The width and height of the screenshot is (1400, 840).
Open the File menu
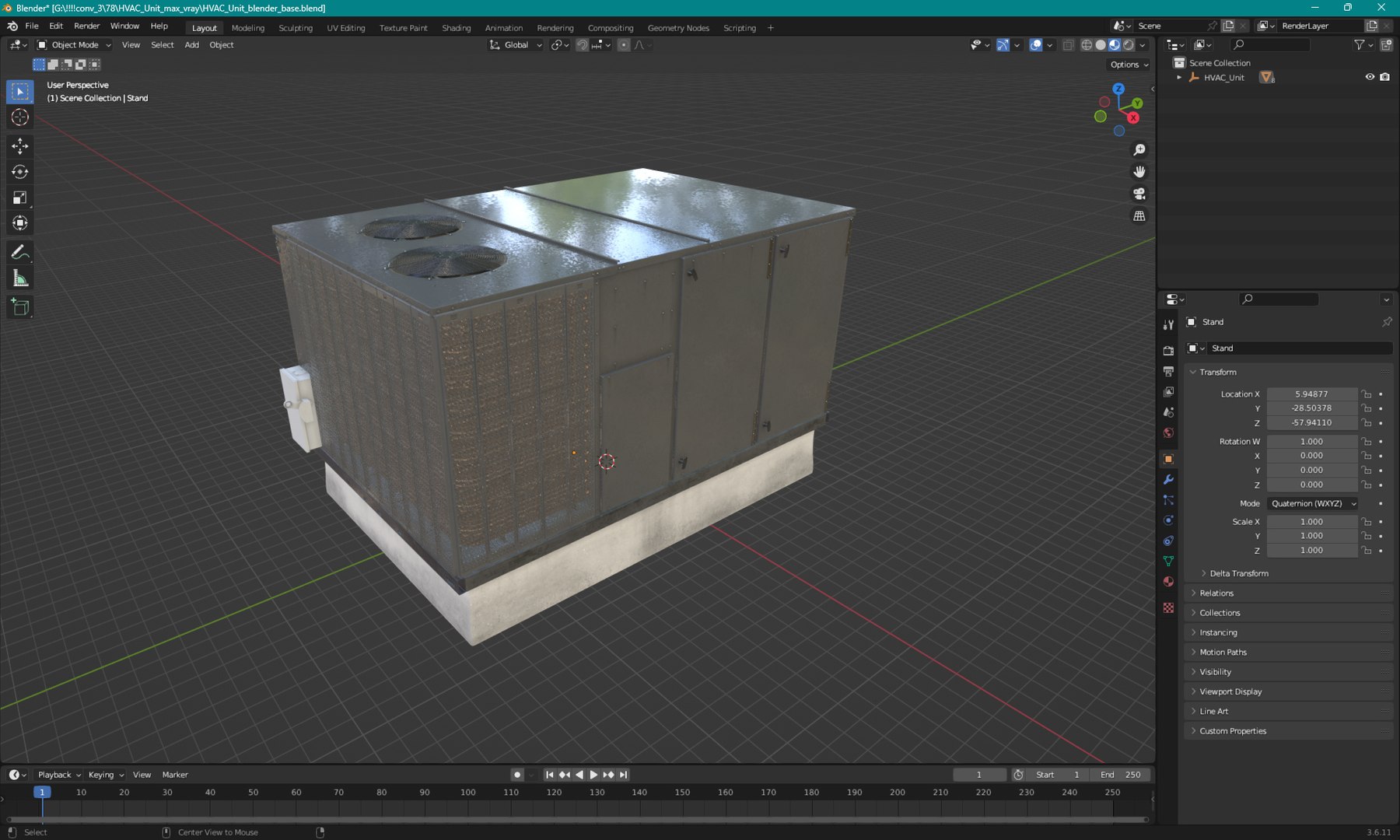[32, 26]
